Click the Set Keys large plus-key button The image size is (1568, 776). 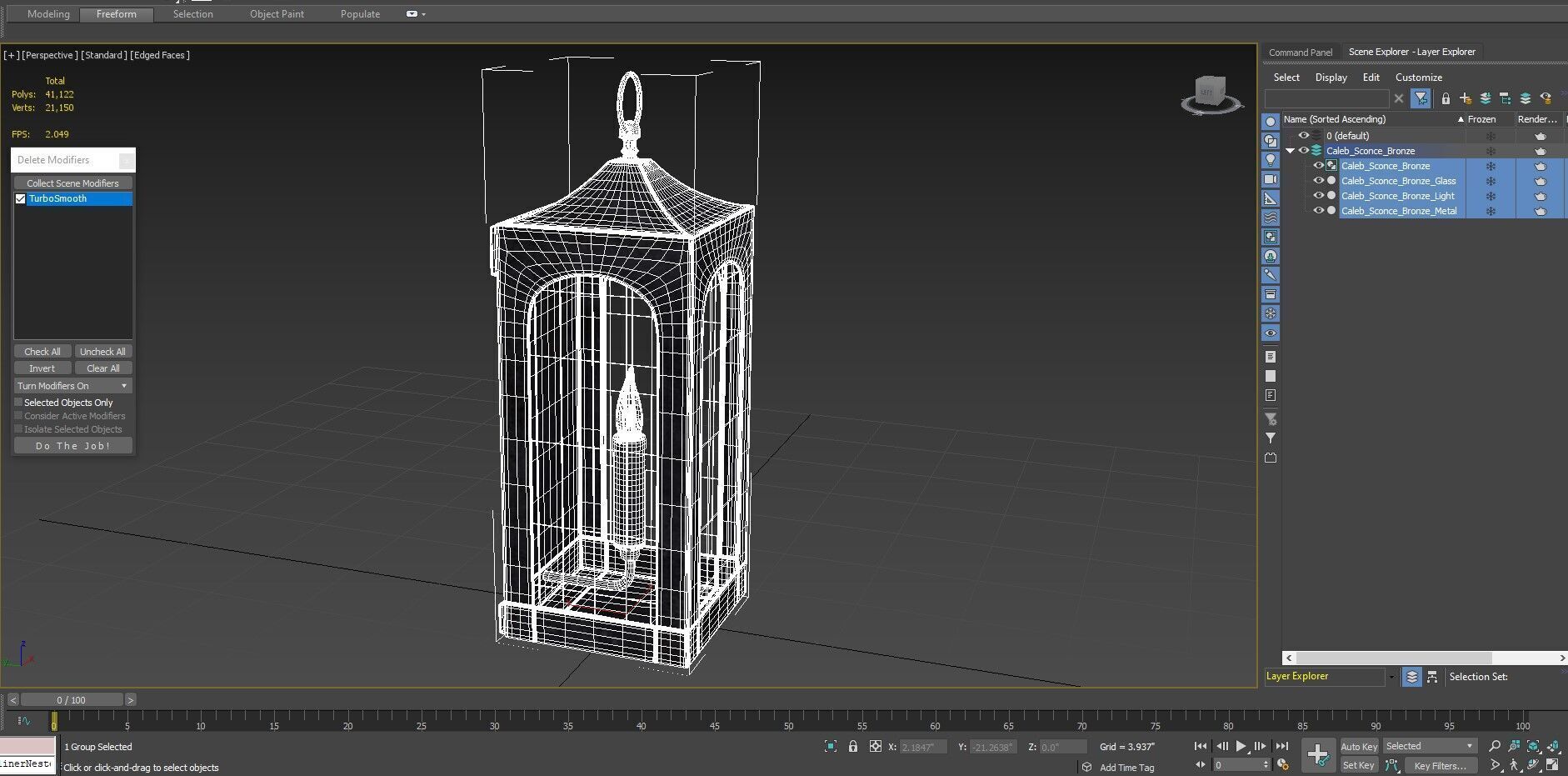(x=1318, y=756)
